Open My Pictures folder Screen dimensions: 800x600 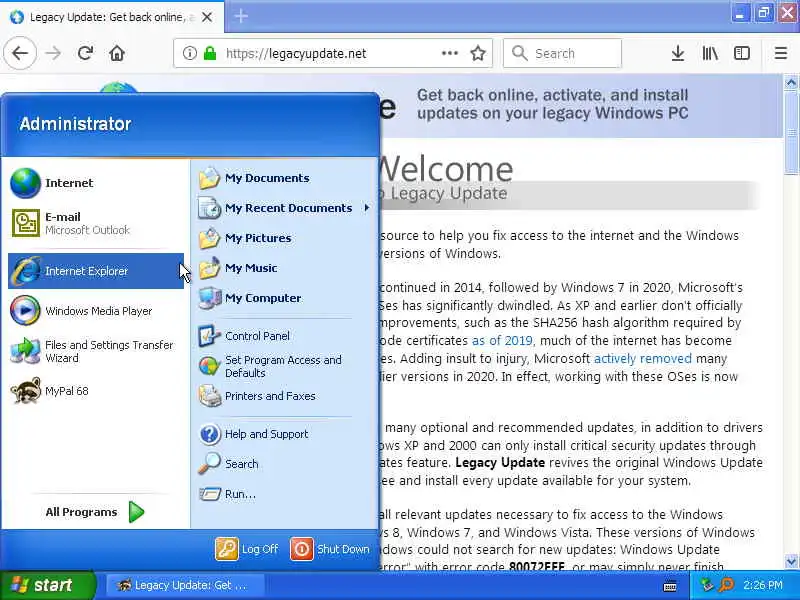284,238
